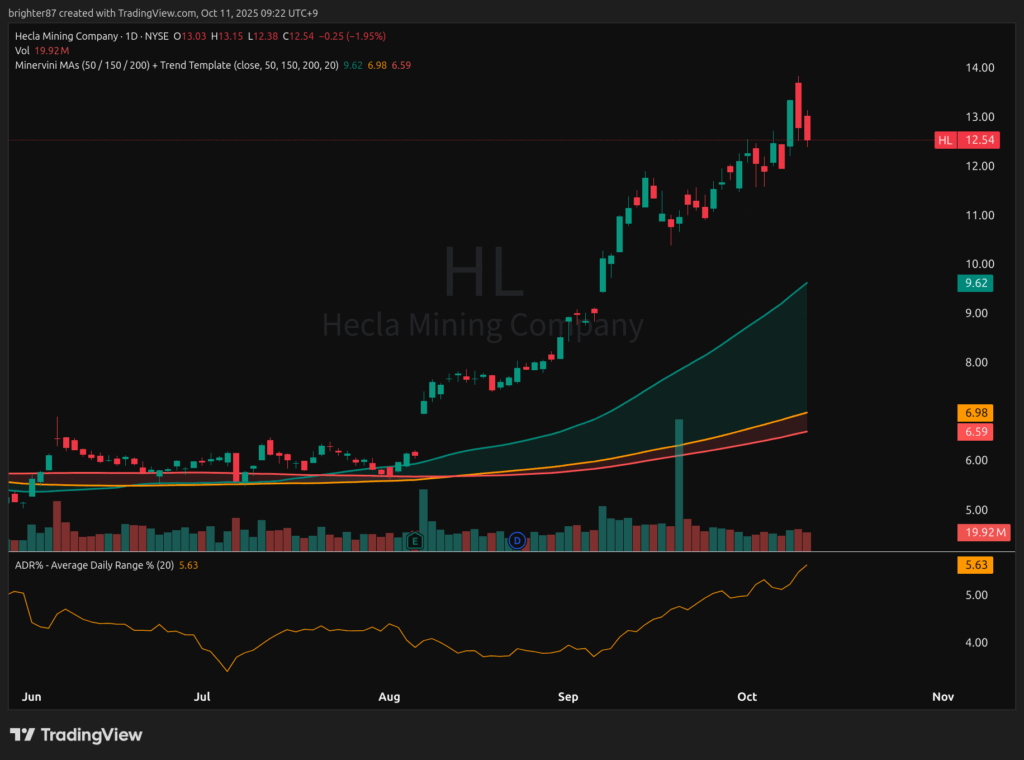Click the dividend 'D' marker on chart
The height and width of the screenshot is (760, 1024).
[x=517, y=541]
